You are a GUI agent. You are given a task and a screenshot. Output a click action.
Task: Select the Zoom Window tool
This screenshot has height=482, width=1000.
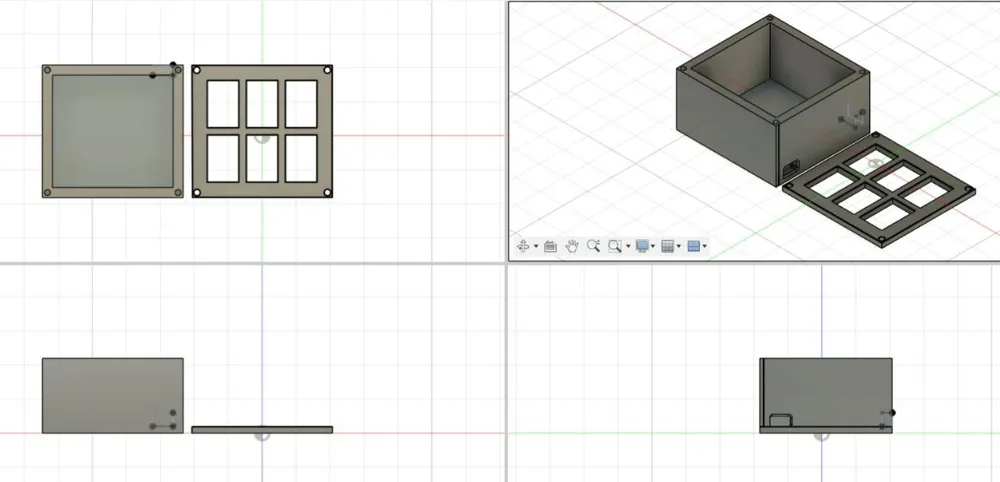tap(615, 246)
